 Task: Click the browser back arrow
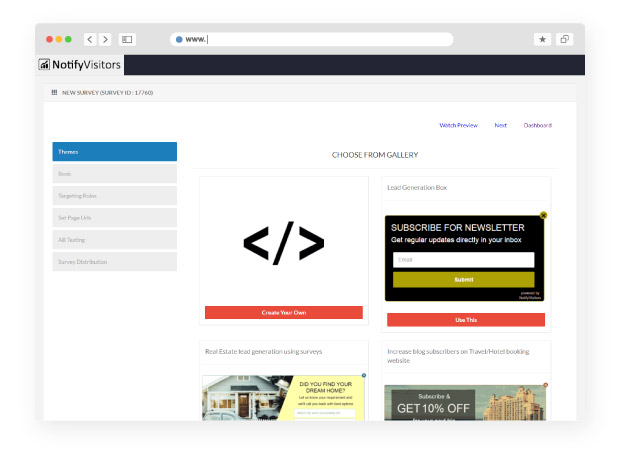pos(90,39)
